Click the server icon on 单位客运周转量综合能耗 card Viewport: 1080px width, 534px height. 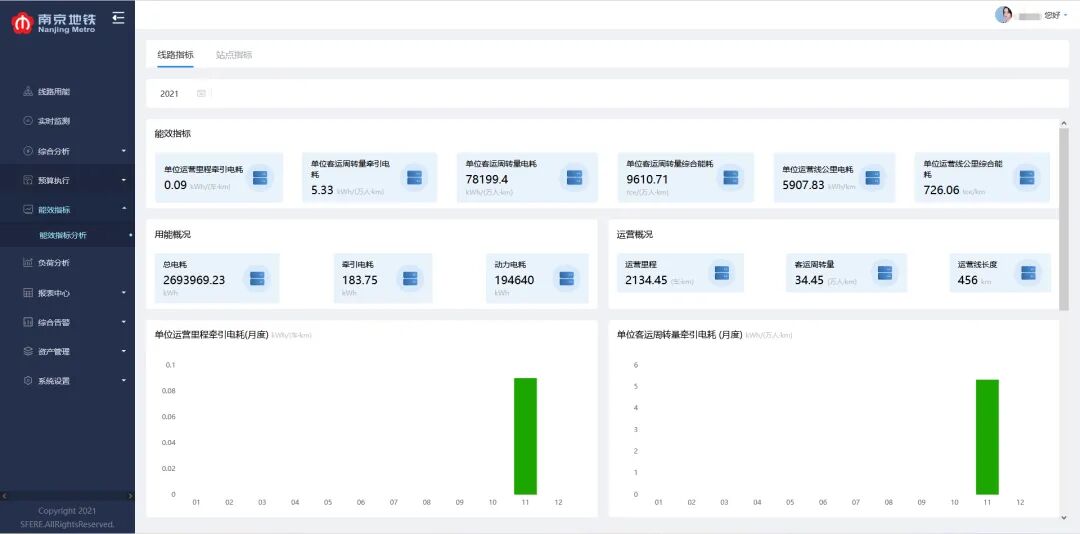click(731, 178)
